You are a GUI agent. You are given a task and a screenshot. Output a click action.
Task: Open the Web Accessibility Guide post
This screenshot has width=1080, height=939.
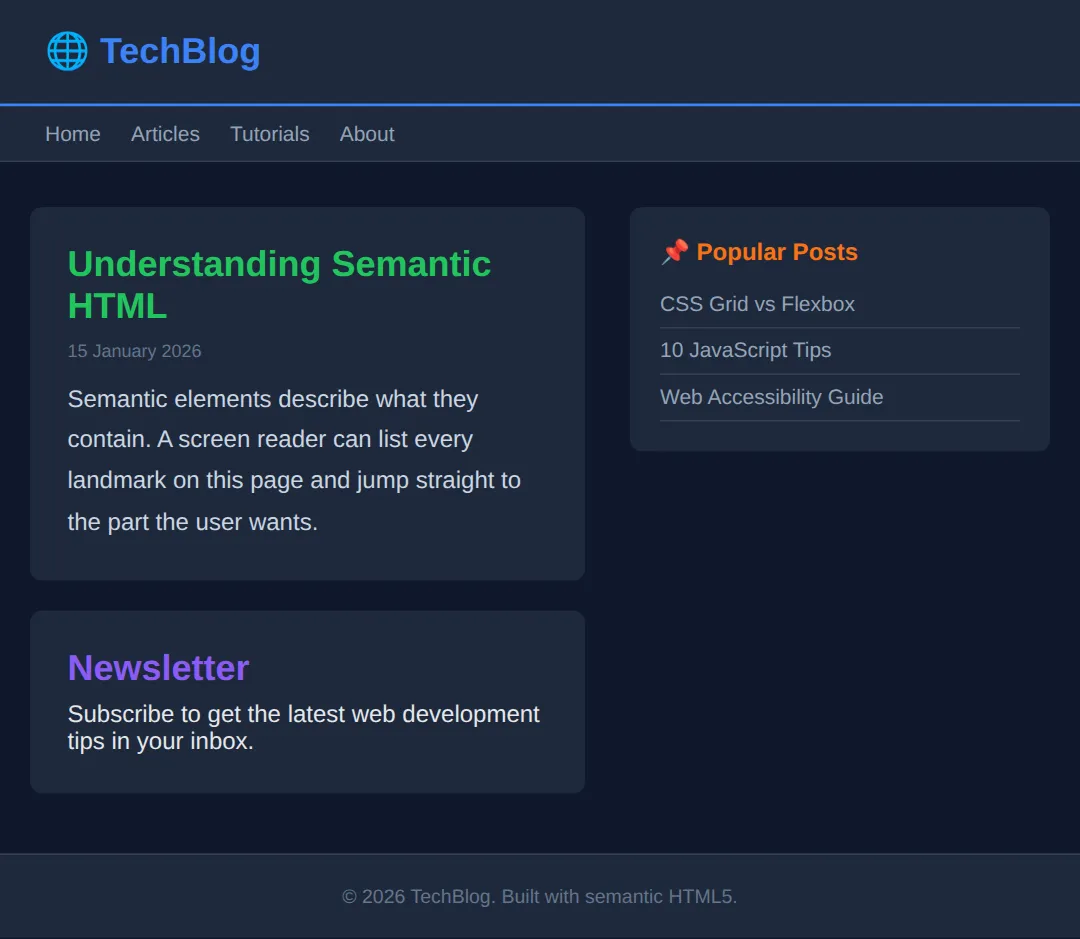pos(771,397)
